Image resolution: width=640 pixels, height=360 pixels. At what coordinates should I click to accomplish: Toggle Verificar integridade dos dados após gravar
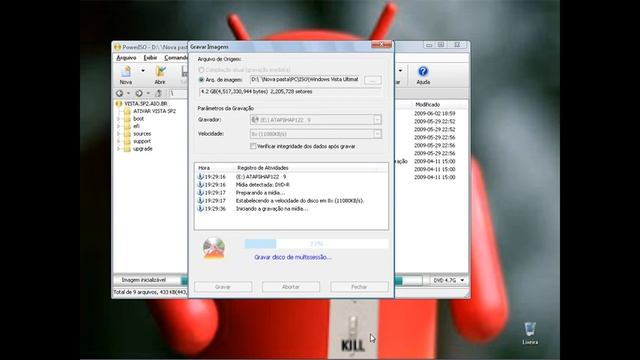253,146
